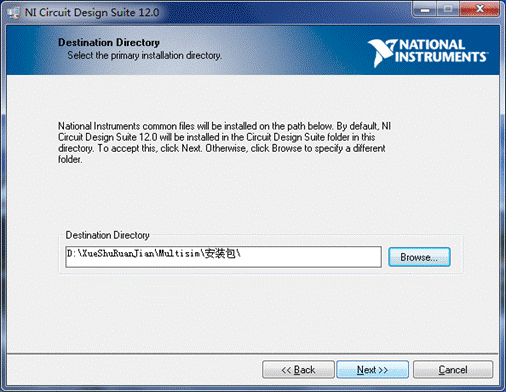Go back using the << Back button
This screenshot has height=392, width=506.
pyautogui.click(x=298, y=369)
